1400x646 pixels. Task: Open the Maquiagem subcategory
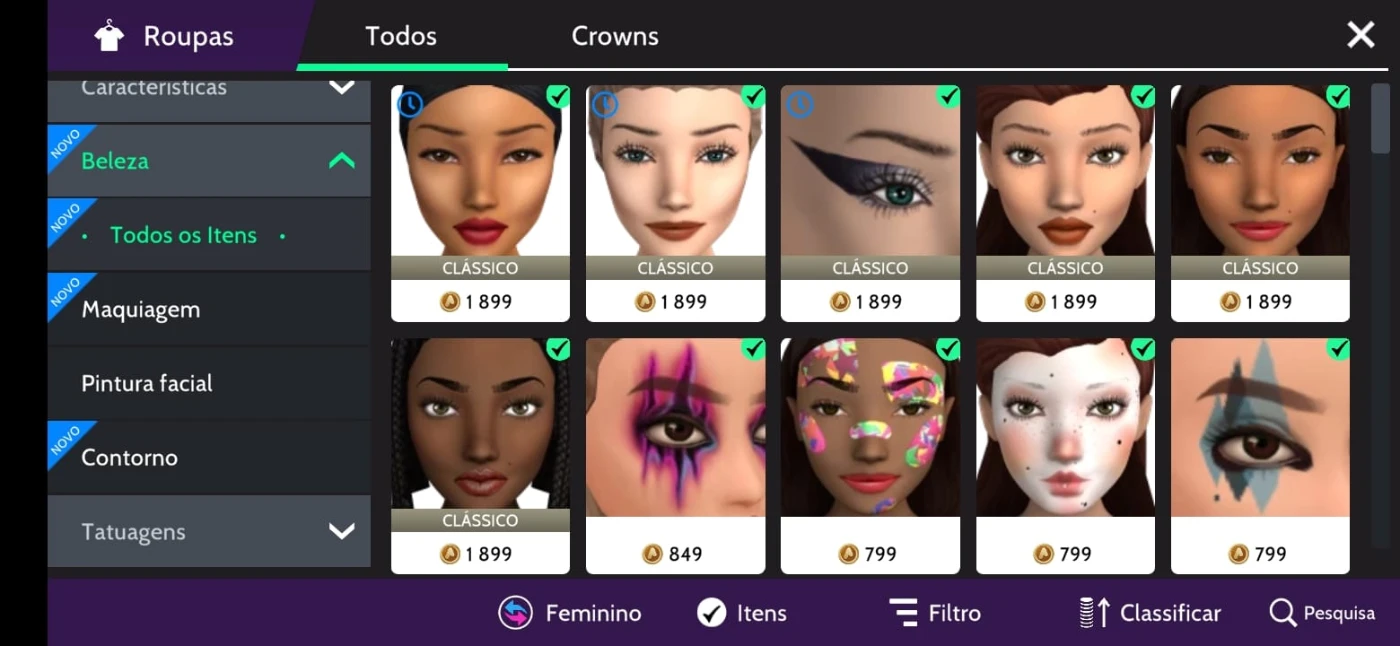click(209, 309)
